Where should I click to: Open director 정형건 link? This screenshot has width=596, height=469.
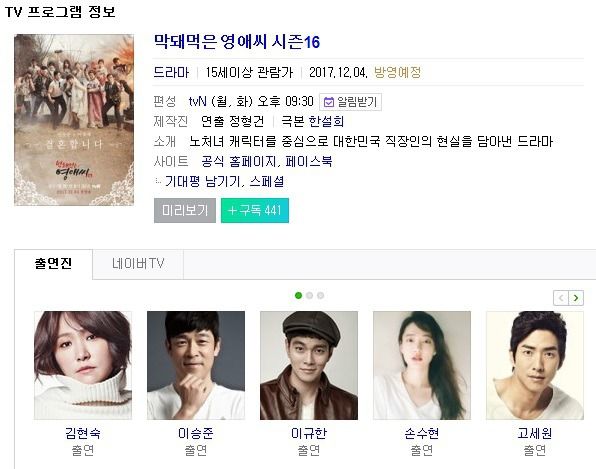point(247,121)
